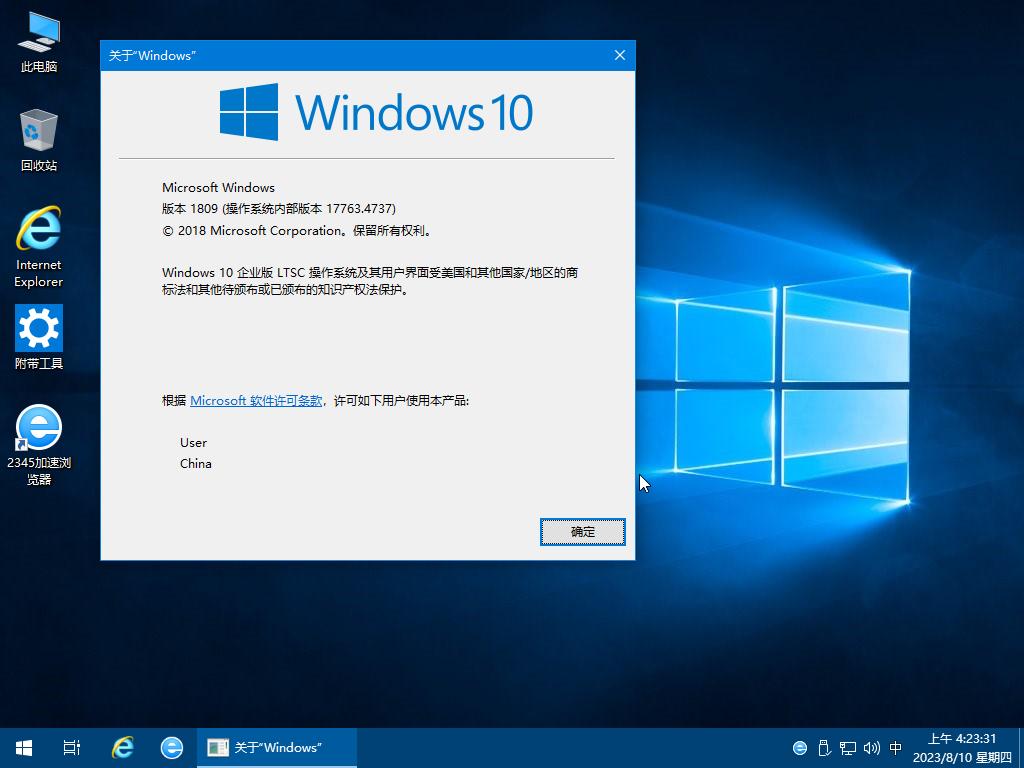Click the 2345 browser tray icon

(799, 748)
